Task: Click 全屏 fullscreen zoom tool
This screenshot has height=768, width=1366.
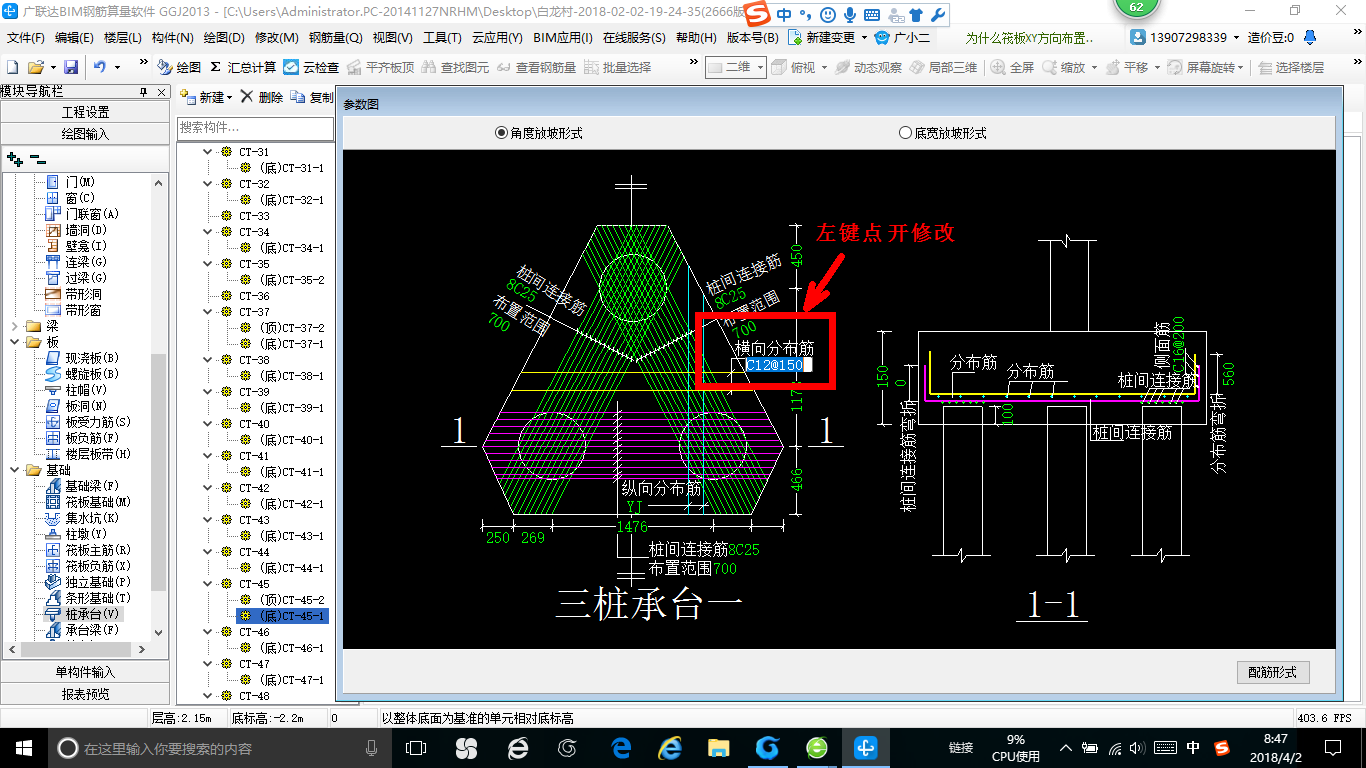Action: 1013,68
